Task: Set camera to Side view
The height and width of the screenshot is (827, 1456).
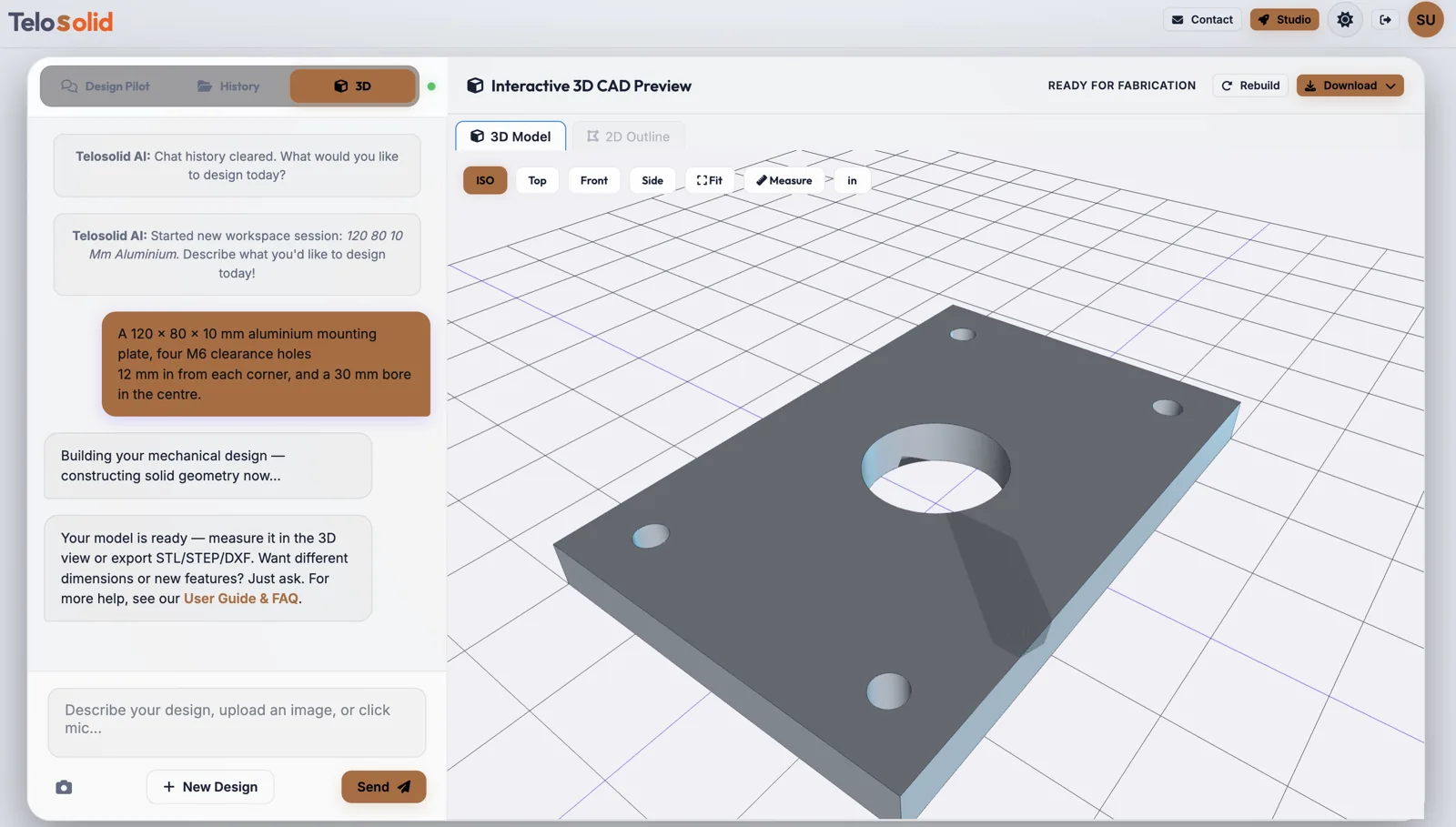Action: pyautogui.click(x=652, y=180)
